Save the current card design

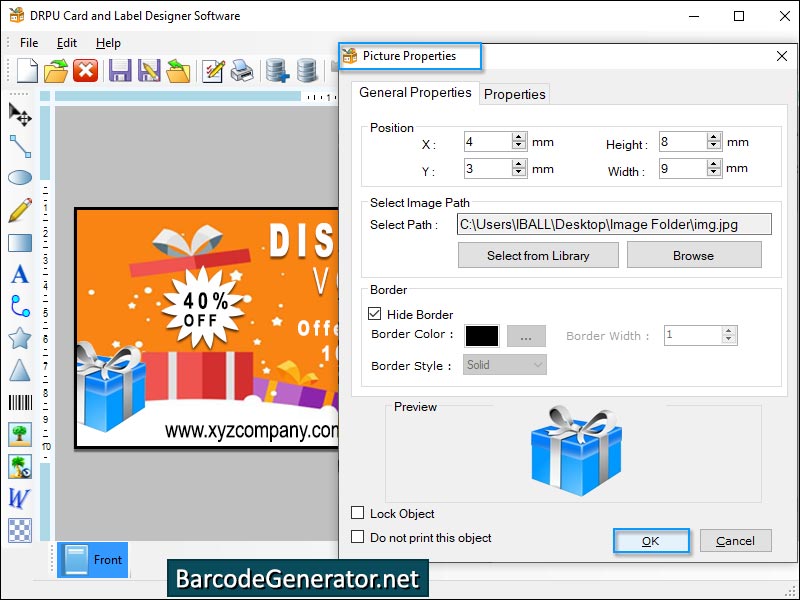pyautogui.click(x=118, y=70)
